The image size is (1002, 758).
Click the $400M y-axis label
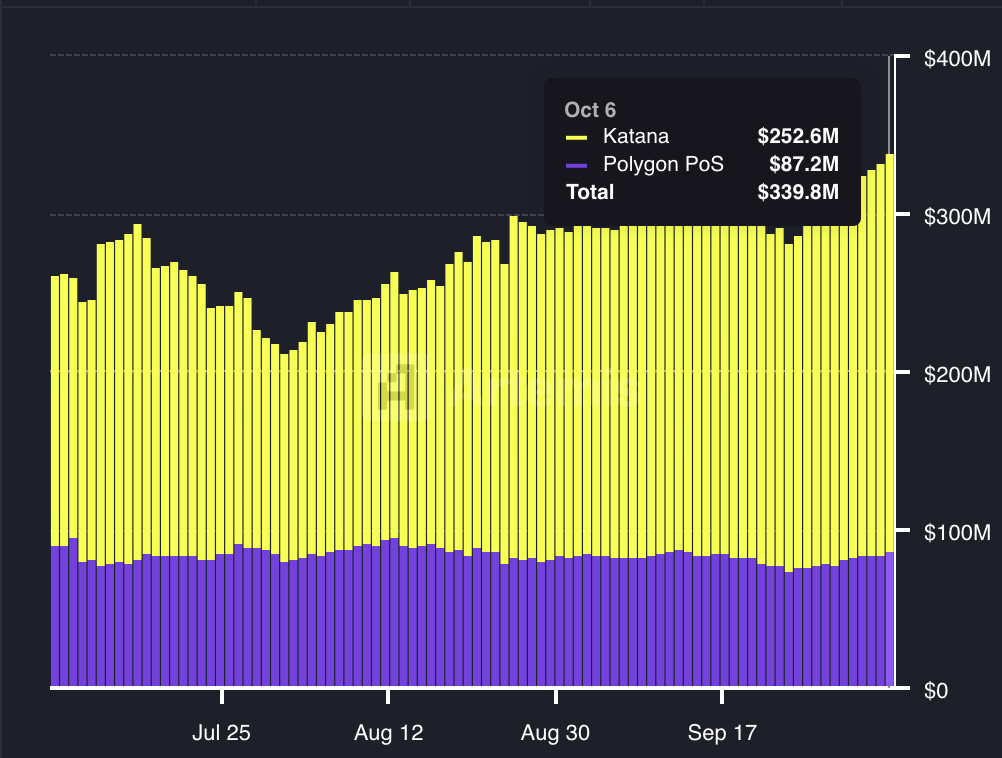coord(957,59)
